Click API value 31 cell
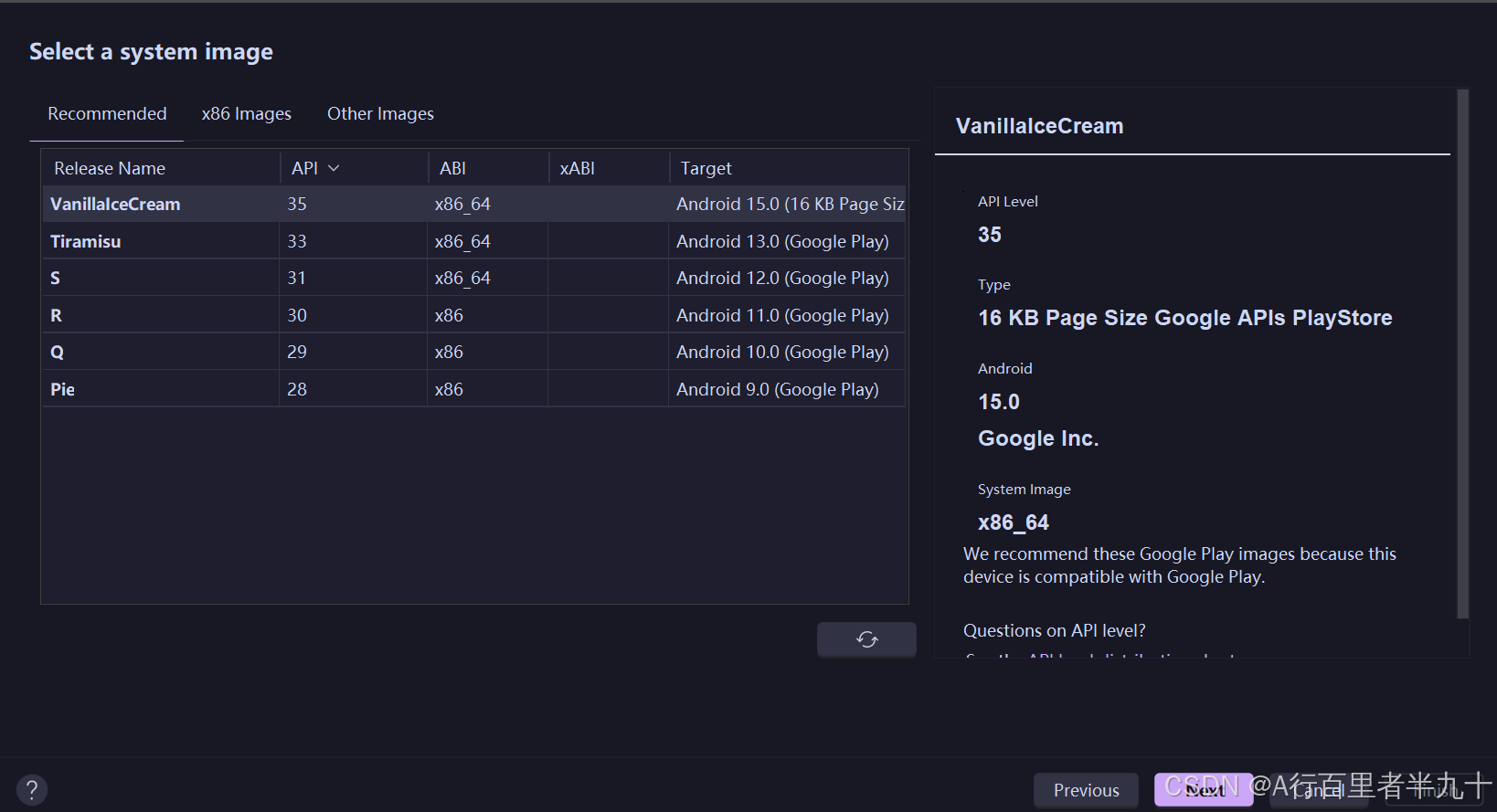The height and width of the screenshot is (812, 1497). coord(353,278)
